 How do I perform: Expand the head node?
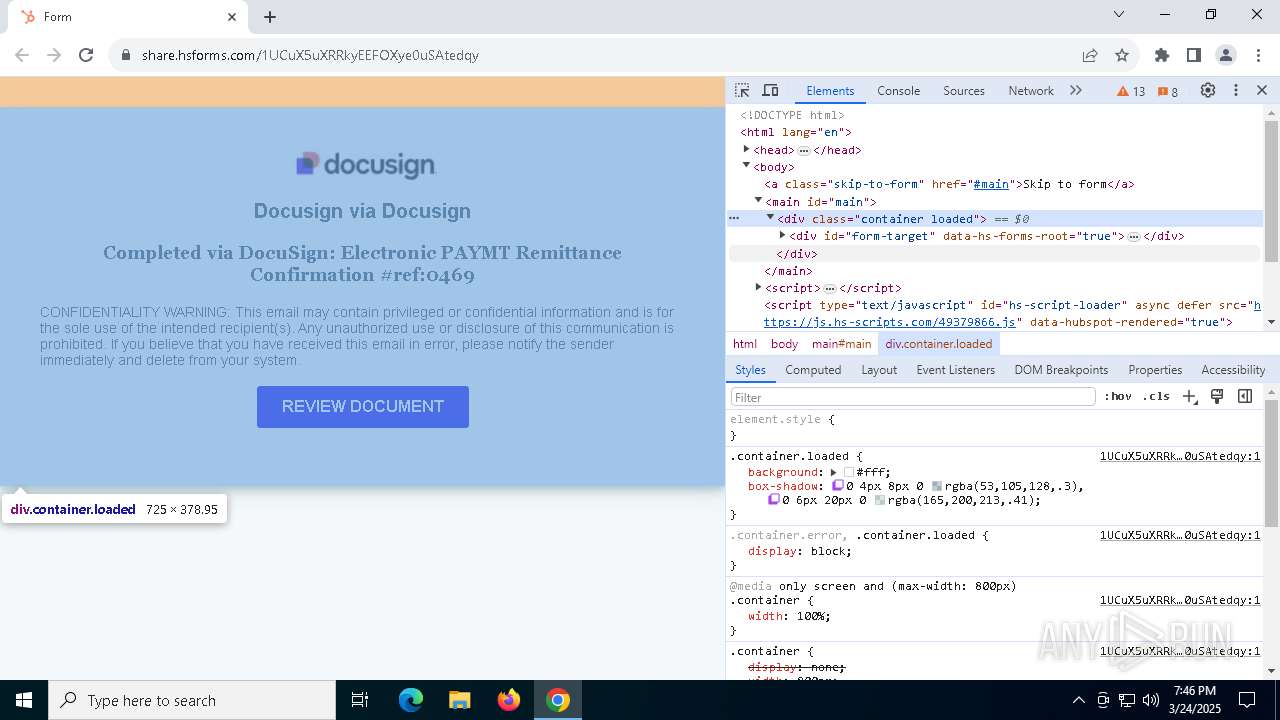click(x=746, y=149)
